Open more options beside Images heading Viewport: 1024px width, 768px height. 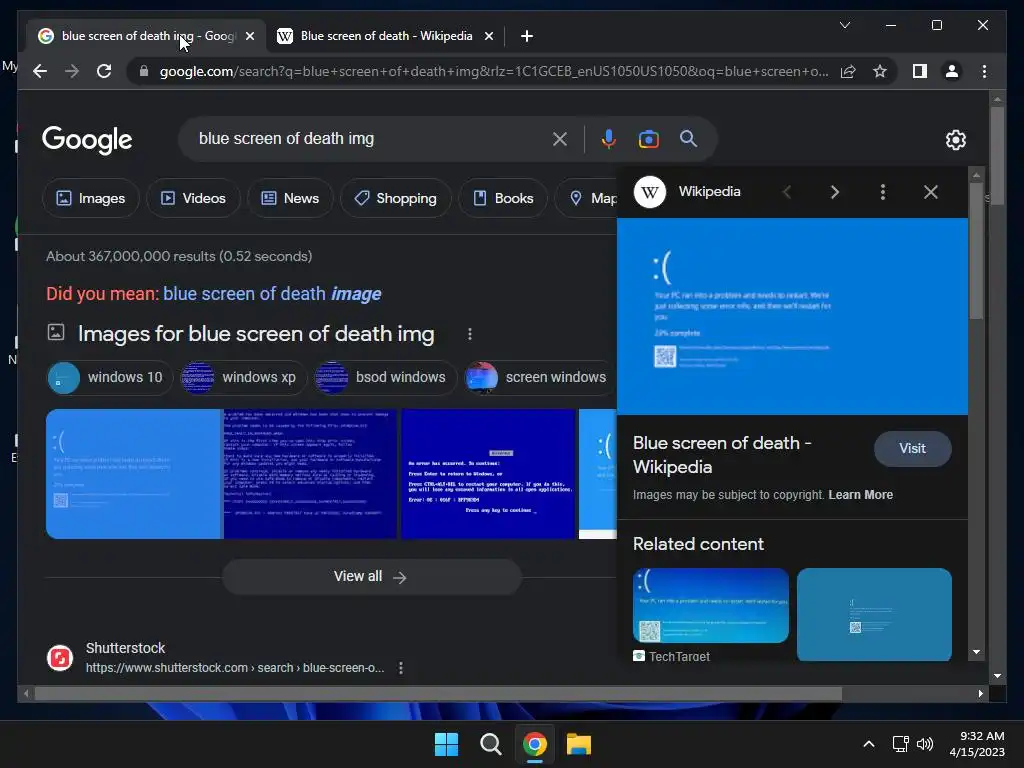[x=470, y=334]
